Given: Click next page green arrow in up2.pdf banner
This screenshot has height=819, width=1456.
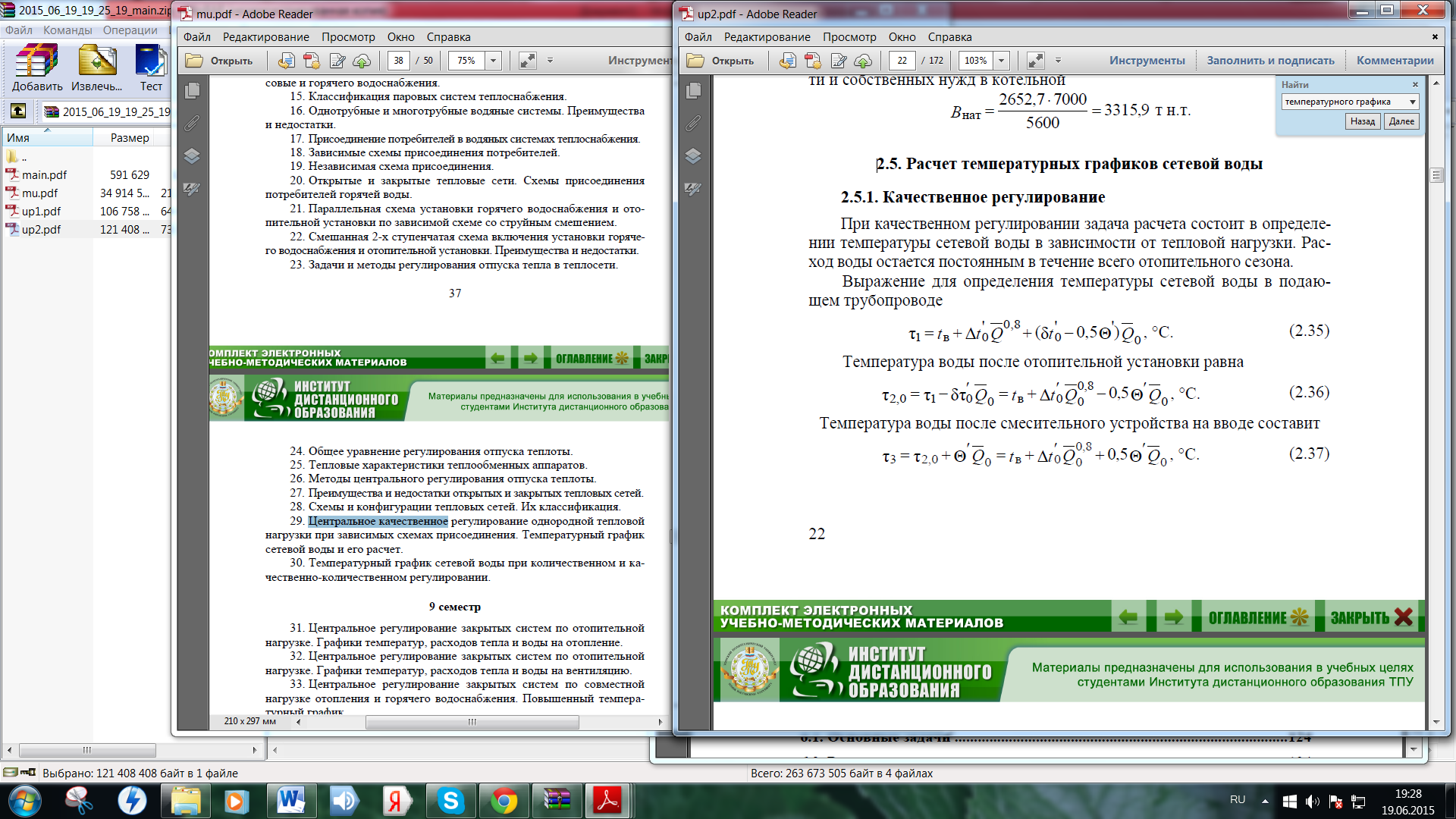Looking at the screenshot, I should [x=1172, y=617].
